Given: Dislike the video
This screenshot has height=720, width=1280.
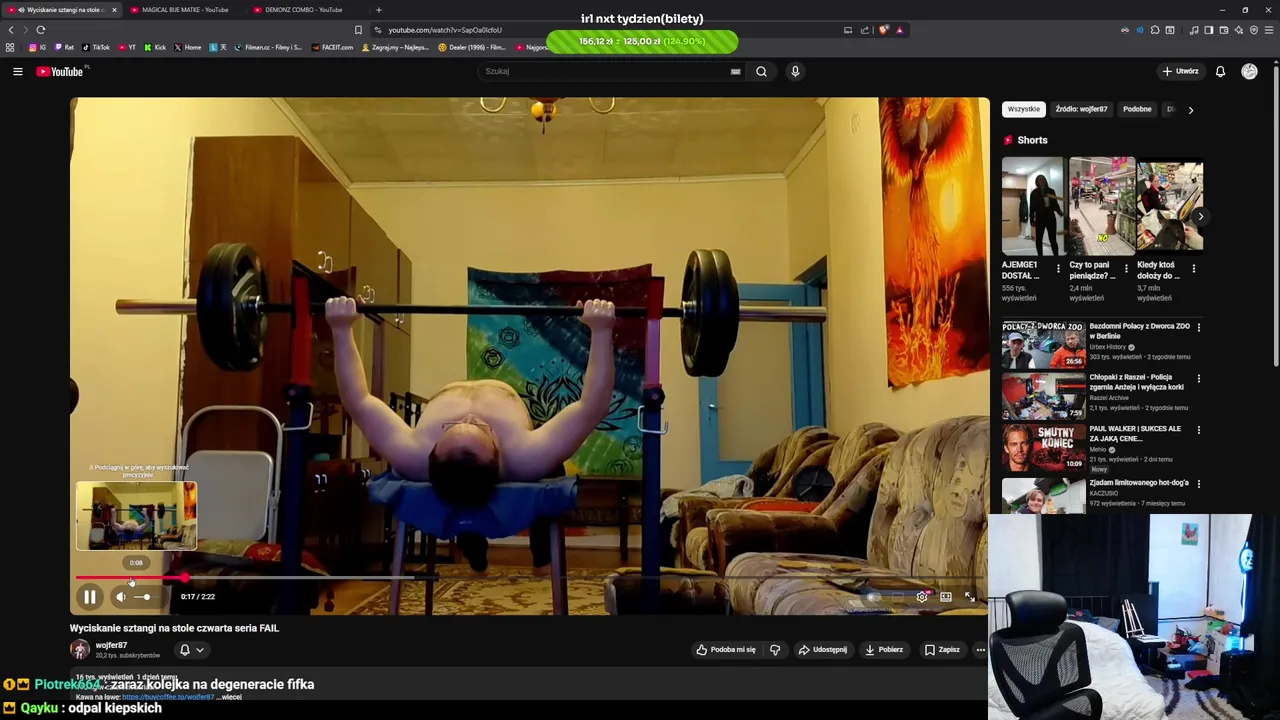Looking at the screenshot, I should click(x=775, y=650).
